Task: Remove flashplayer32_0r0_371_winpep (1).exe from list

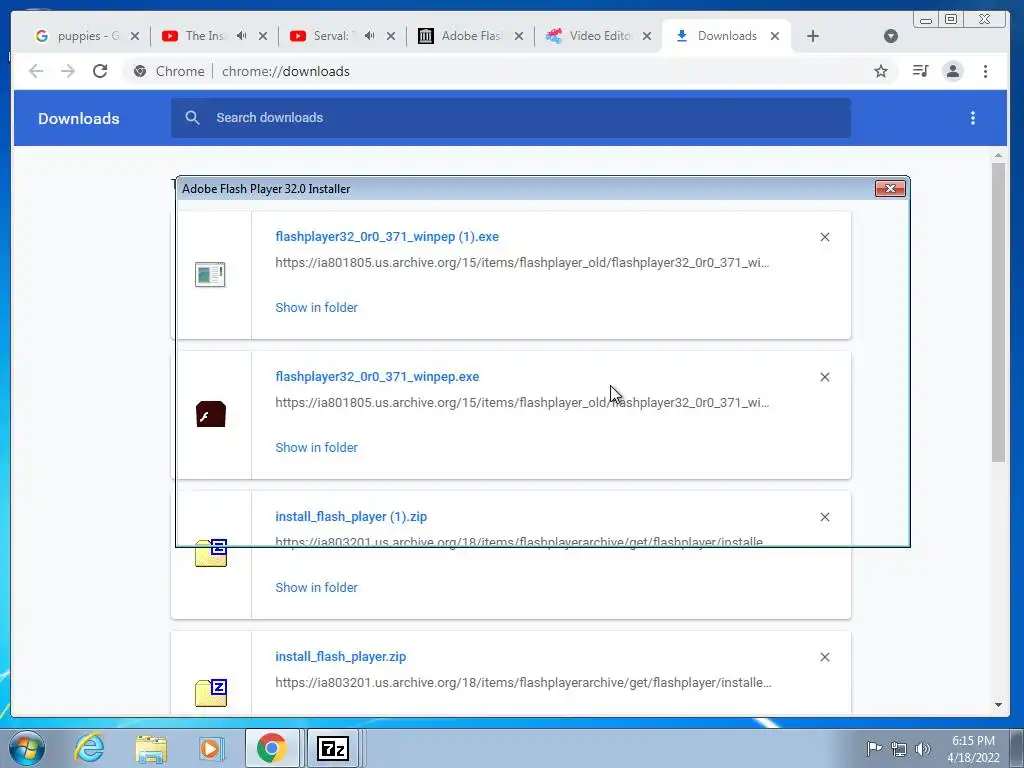Action: coord(825,237)
